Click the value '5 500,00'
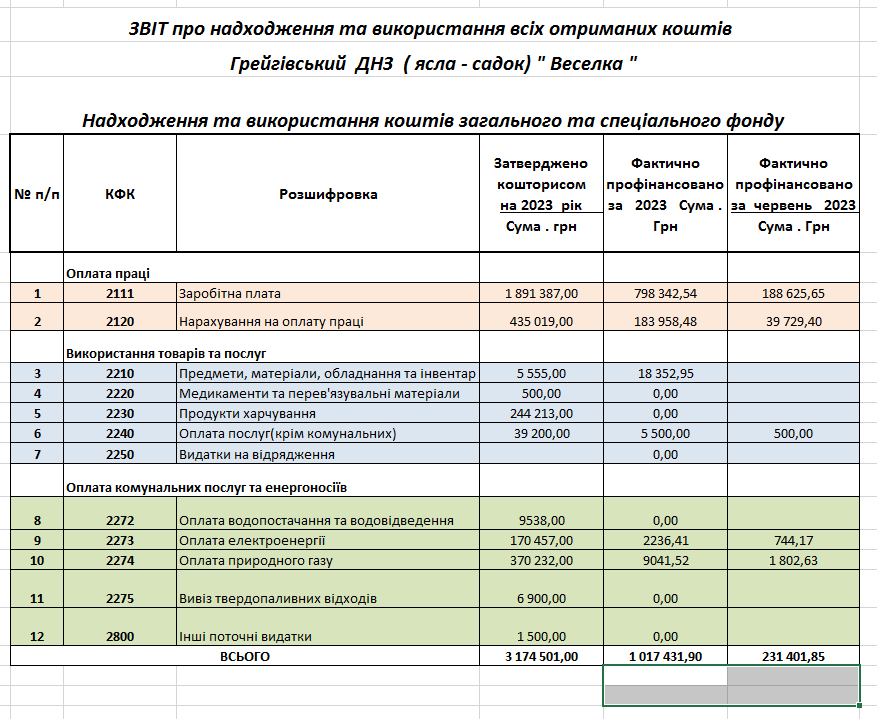Screen dimensions: 877x719 point(666,433)
